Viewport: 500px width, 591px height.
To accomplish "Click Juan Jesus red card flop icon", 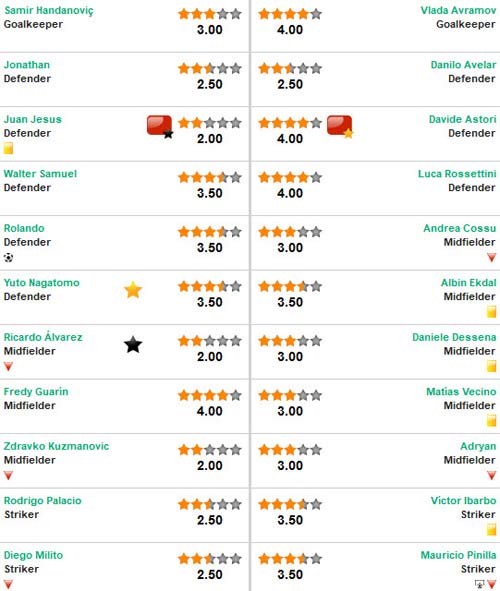I will (x=160, y=127).
